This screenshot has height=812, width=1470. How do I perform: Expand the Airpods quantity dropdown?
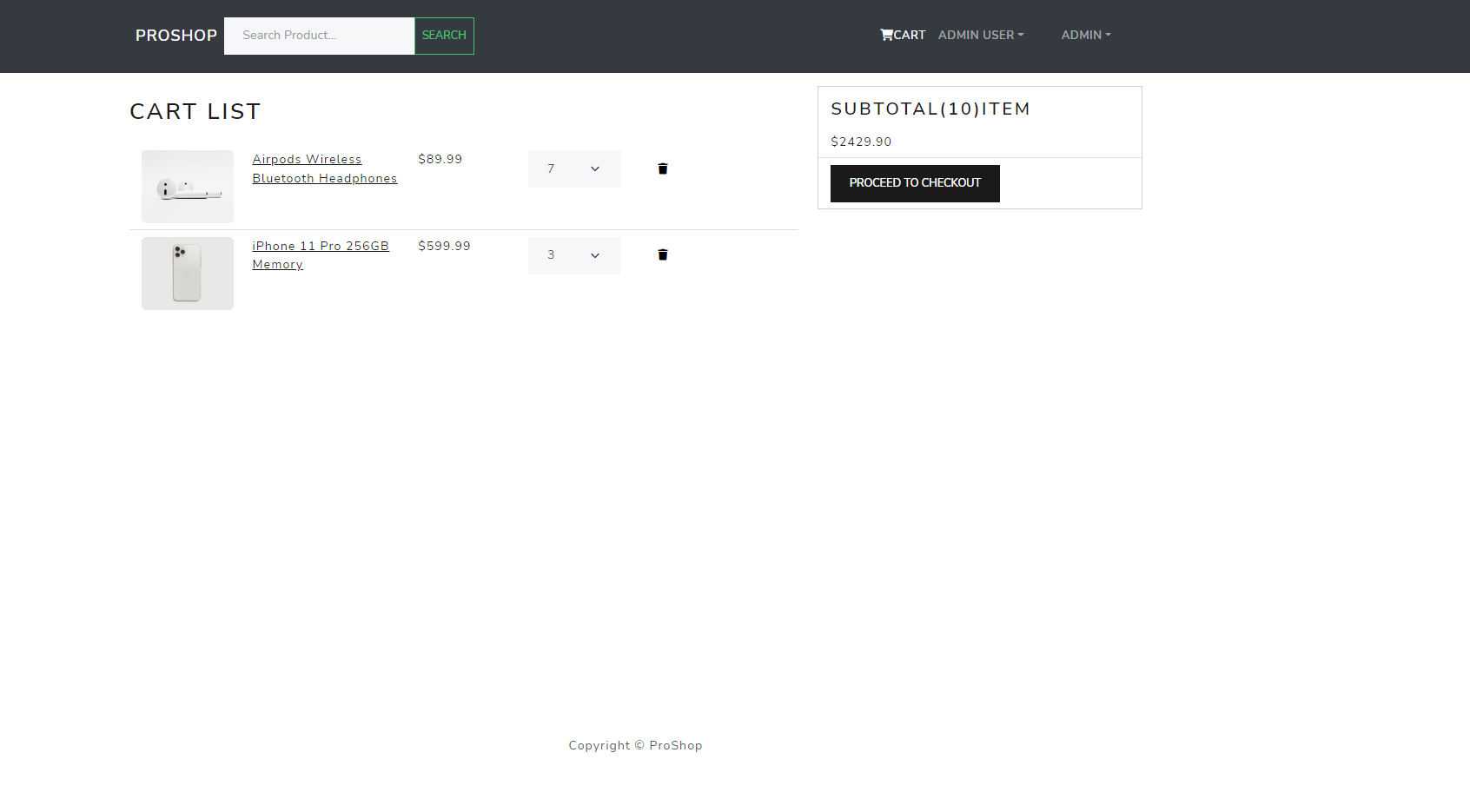coord(573,168)
